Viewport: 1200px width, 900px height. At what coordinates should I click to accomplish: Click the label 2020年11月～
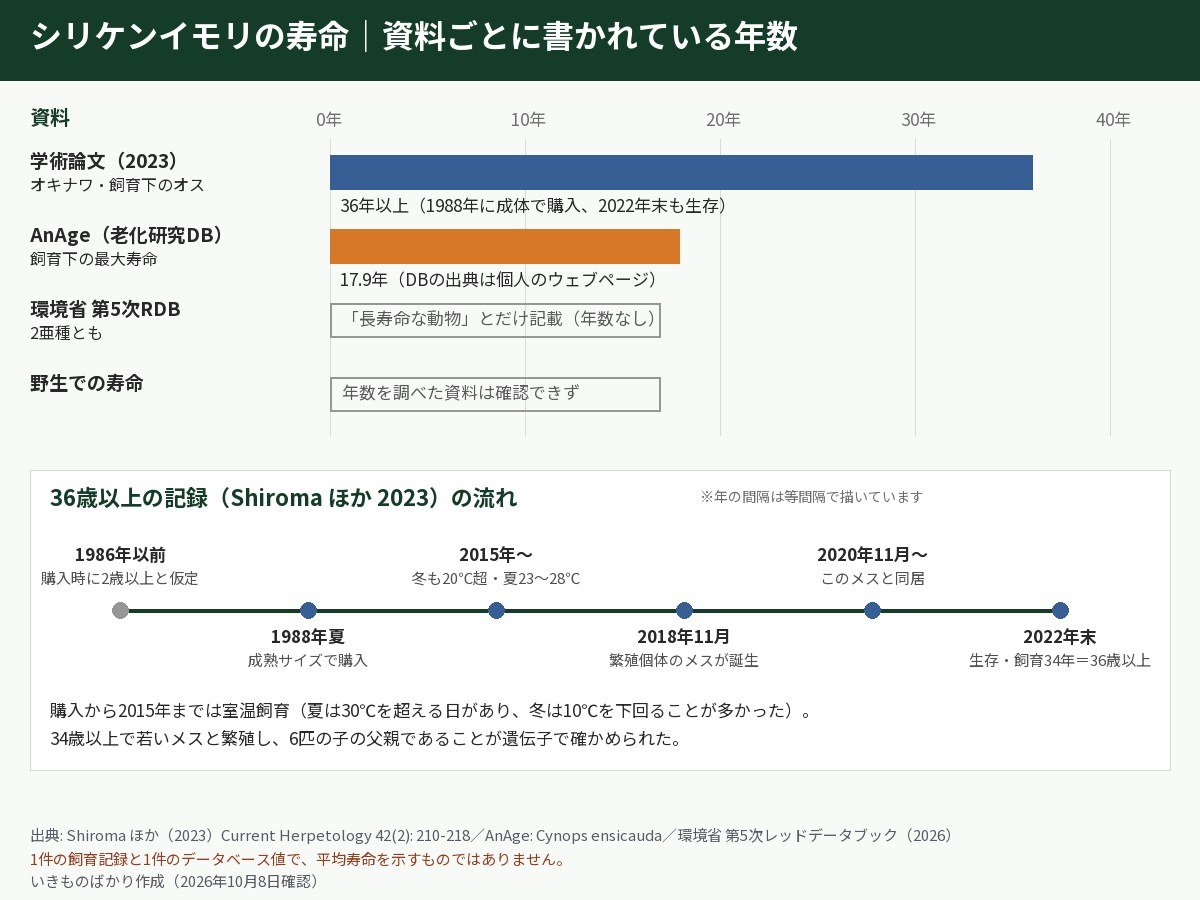click(x=872, y=555)
